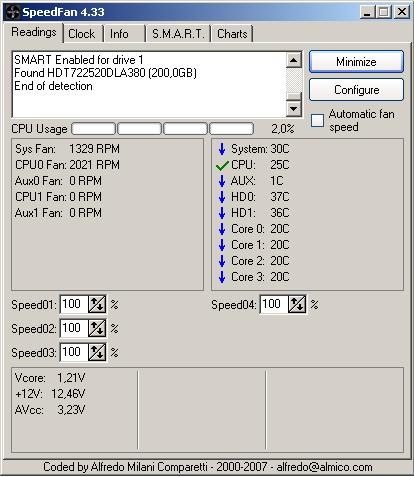The width and height of the screenshot is (414, 477).
Task: Click the blue arrow icon next to HD0
Action: point(222,197)
